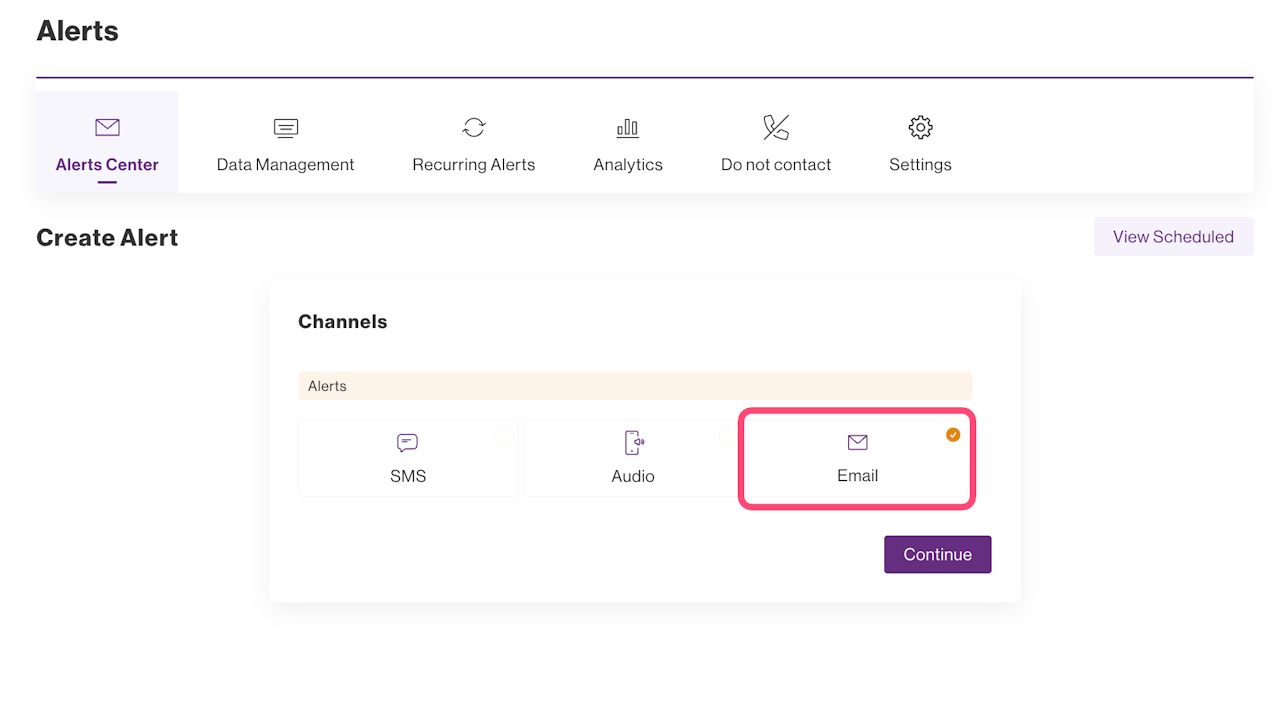
Task: Select the SMS channel radio circle
Action: pos(504,434)
